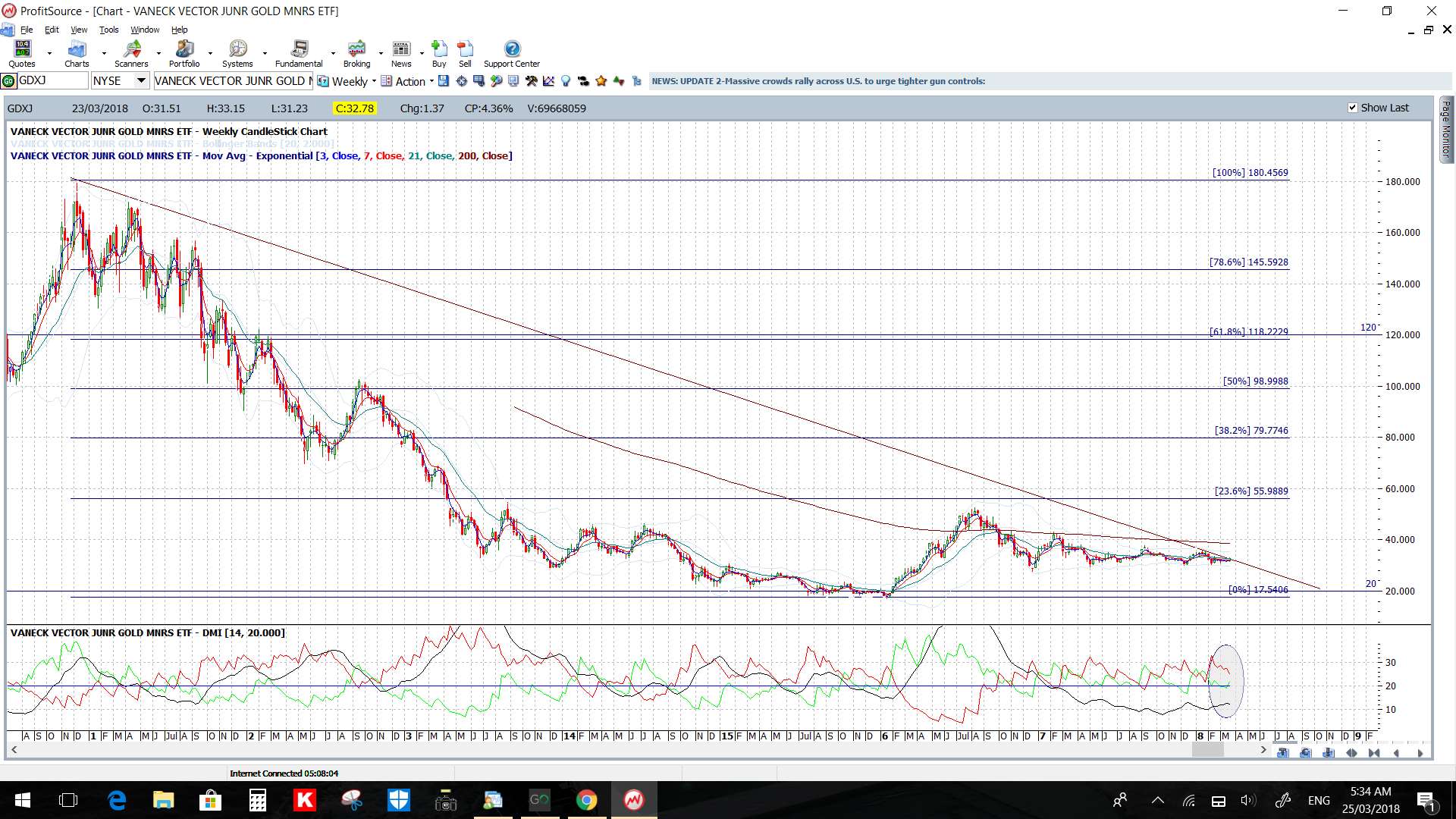Open the Quotes toolbar icon

pyautogui.click(x=22, y=54)
